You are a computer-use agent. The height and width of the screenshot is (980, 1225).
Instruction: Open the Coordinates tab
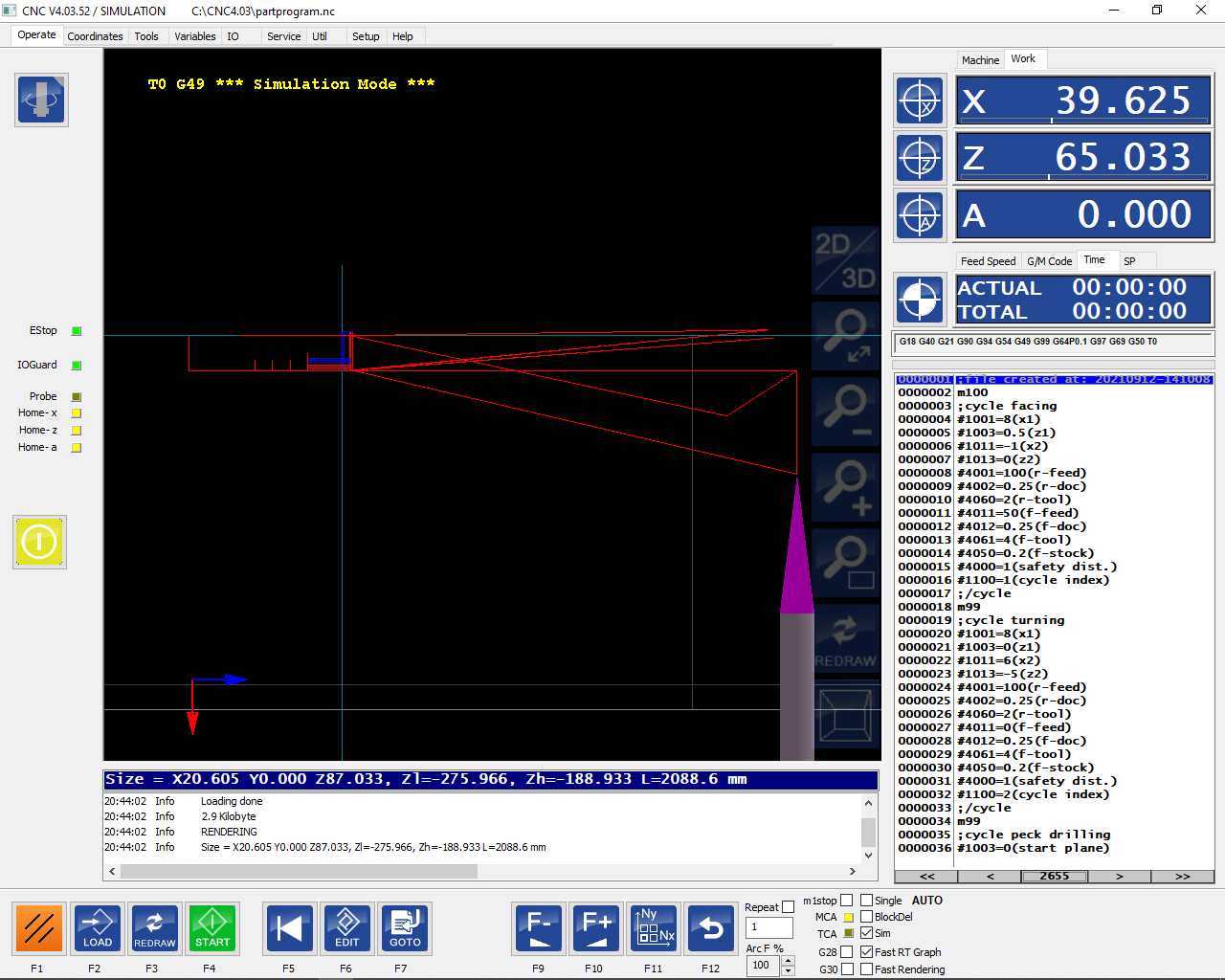tap(95, 36)
